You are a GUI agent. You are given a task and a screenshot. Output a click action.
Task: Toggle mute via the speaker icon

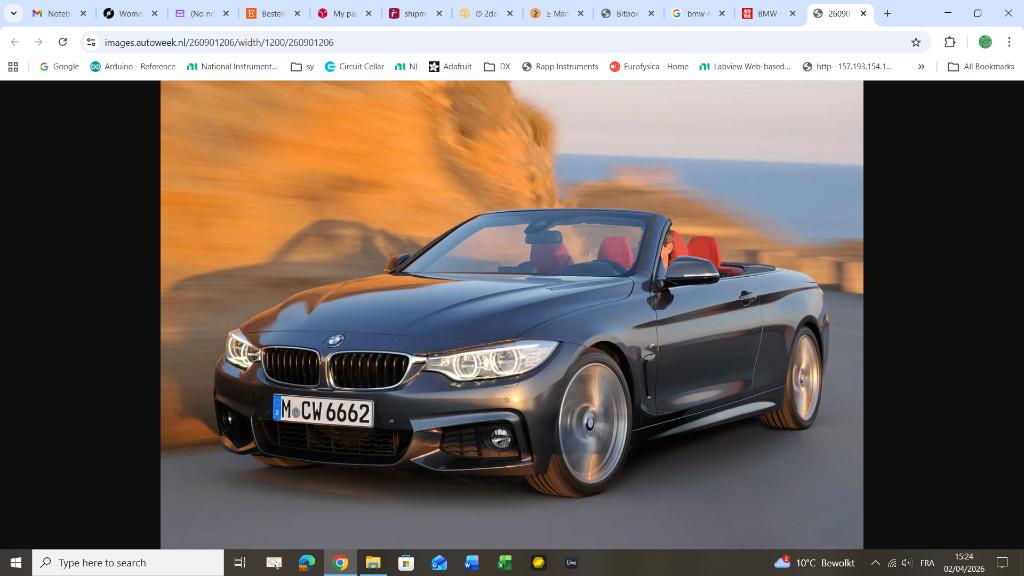(905, 562)
